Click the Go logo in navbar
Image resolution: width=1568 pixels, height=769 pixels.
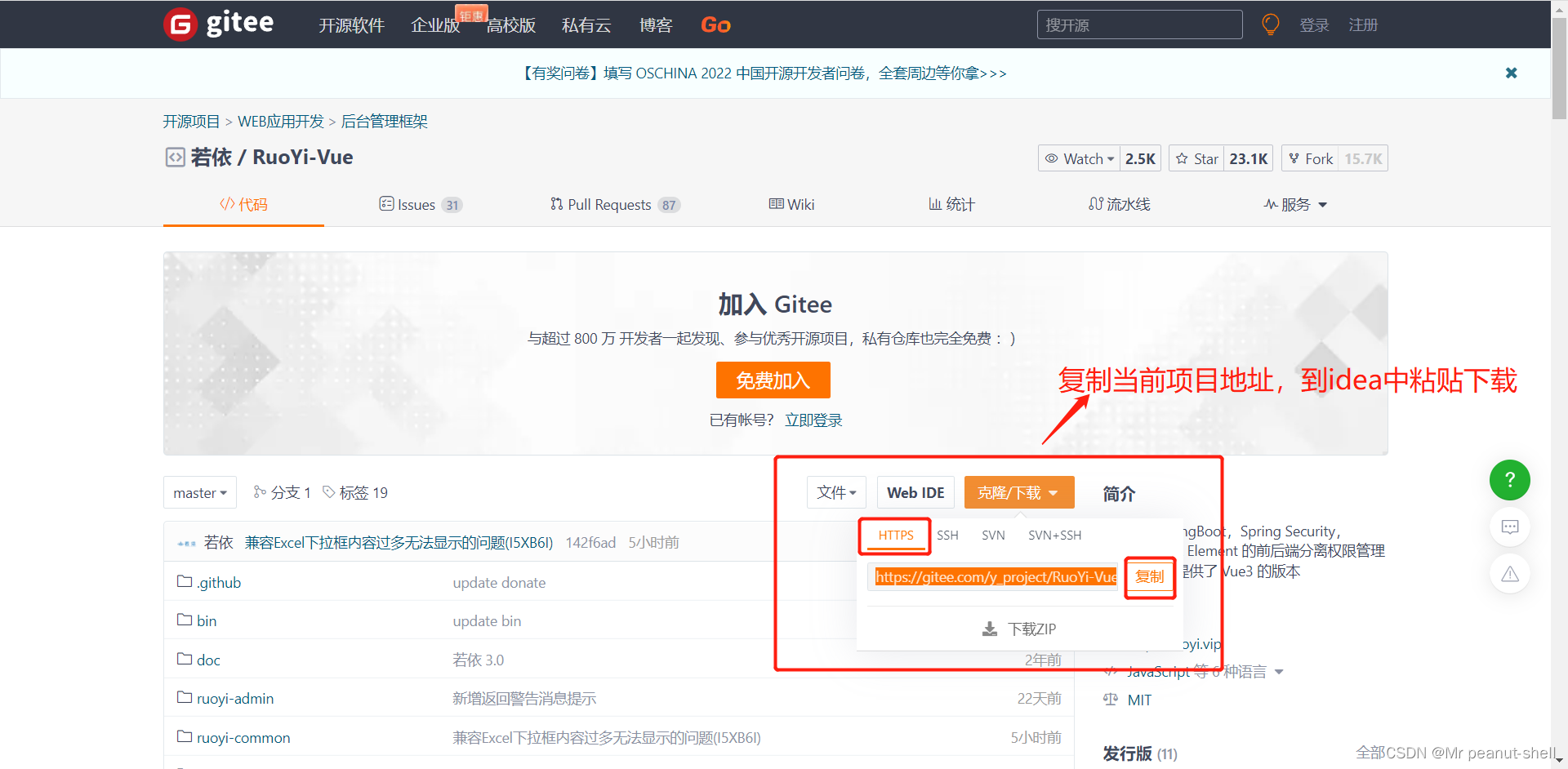tap(715, 25)
